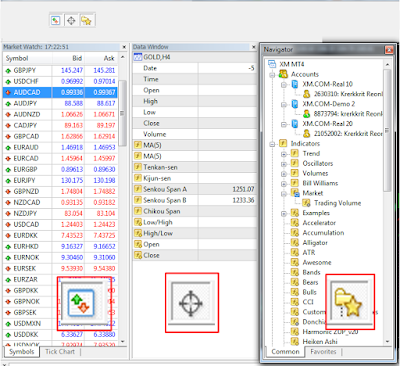Click the Senkou Span A indicator icon
The height and width of the screenshot is (366, 400).
pos(138,189)
